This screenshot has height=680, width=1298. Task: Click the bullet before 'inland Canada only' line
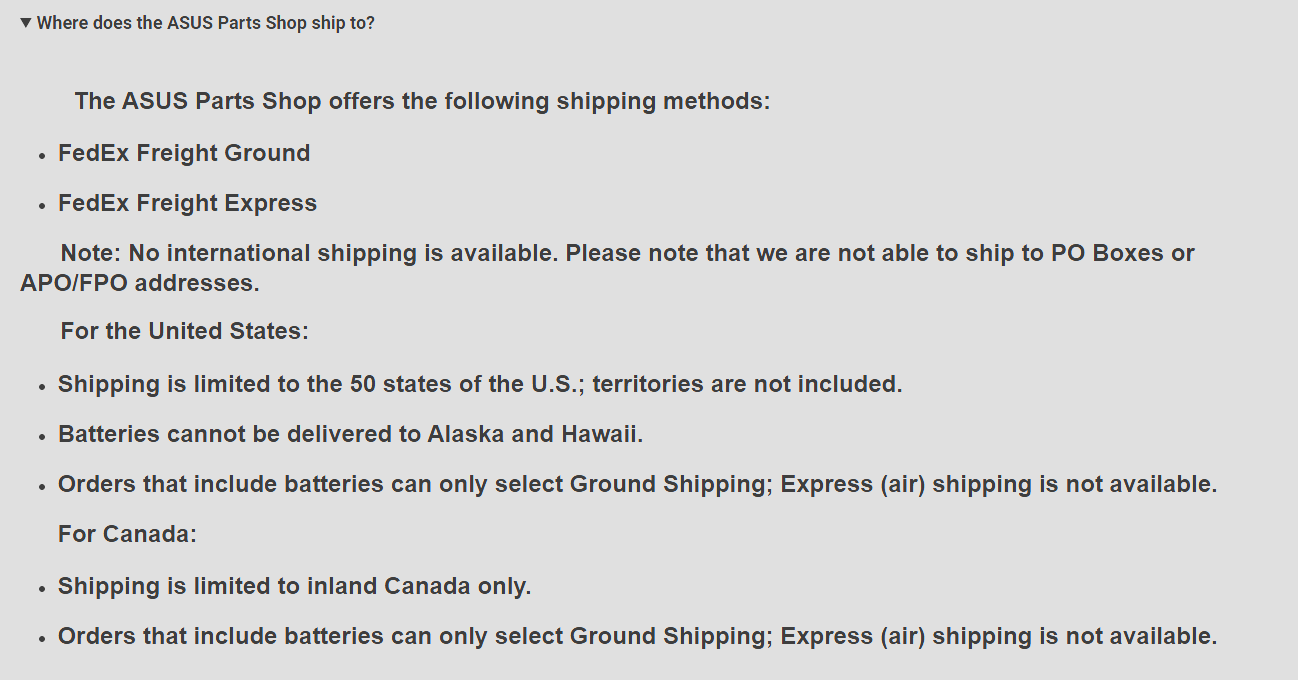[x=42, y=589]
